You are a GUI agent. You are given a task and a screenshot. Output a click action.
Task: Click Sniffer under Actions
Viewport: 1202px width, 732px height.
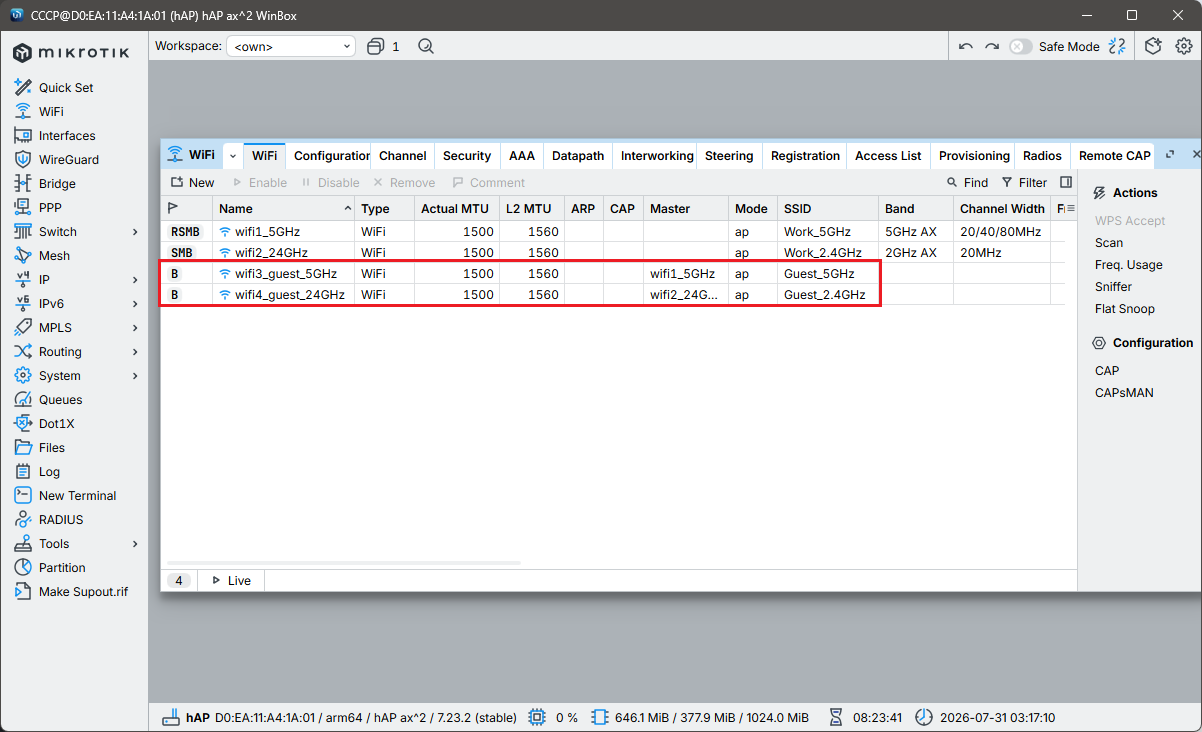point(1114,286)
